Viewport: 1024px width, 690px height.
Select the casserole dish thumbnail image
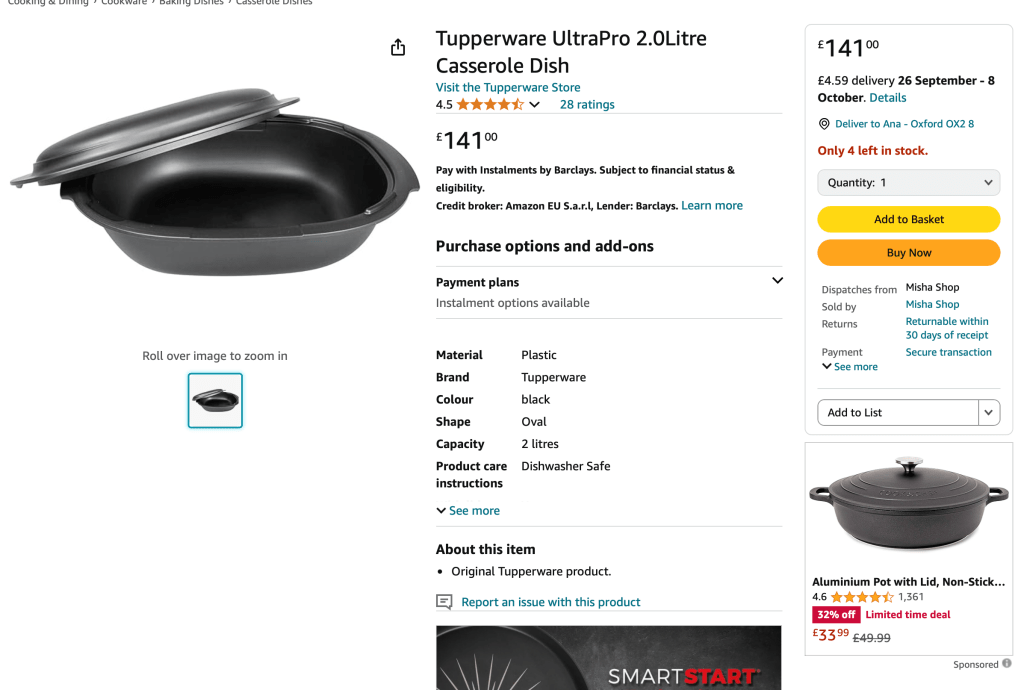(x=215, y=400)
